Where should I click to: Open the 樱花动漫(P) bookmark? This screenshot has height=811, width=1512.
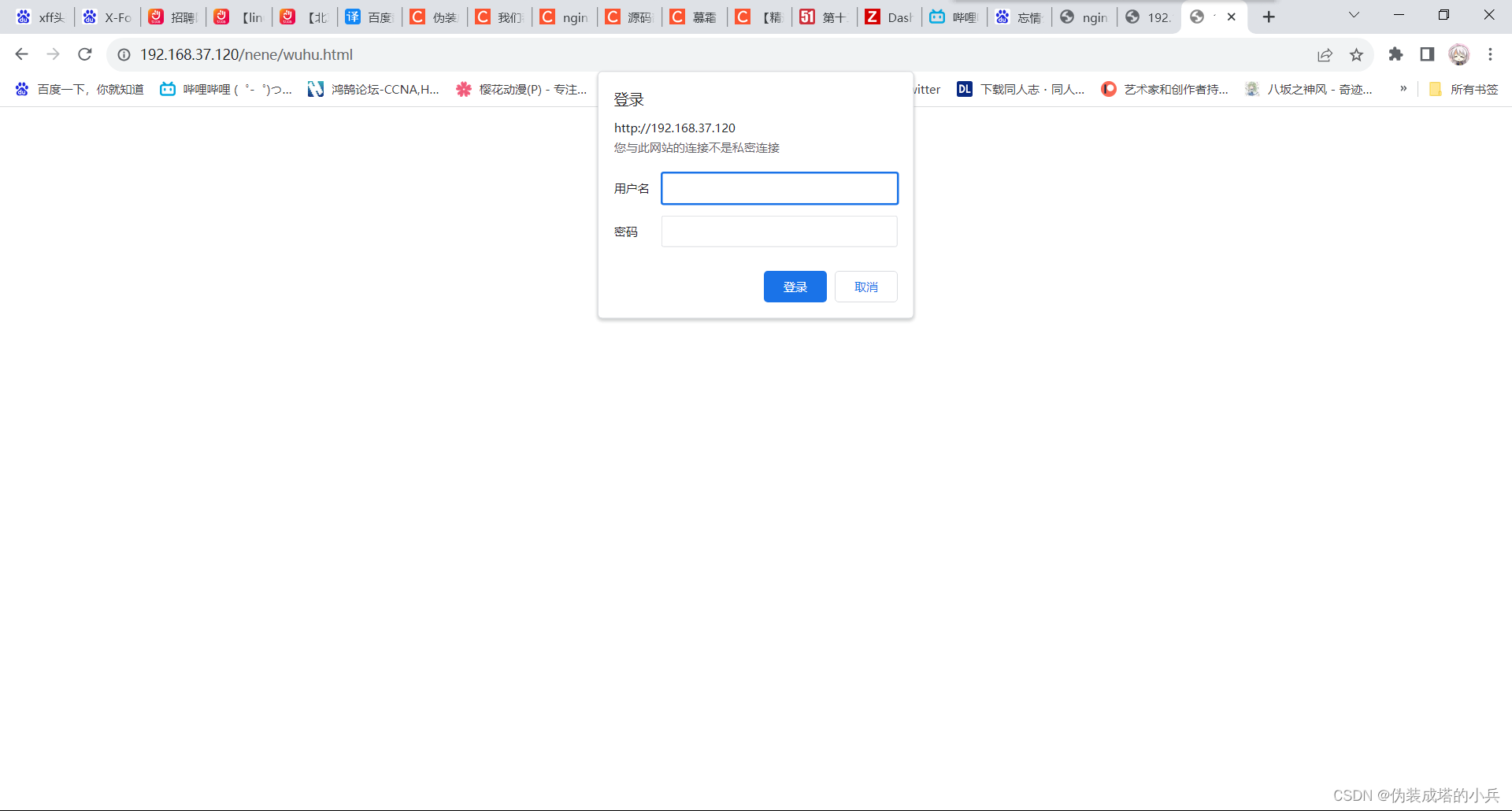pos(521,89)
